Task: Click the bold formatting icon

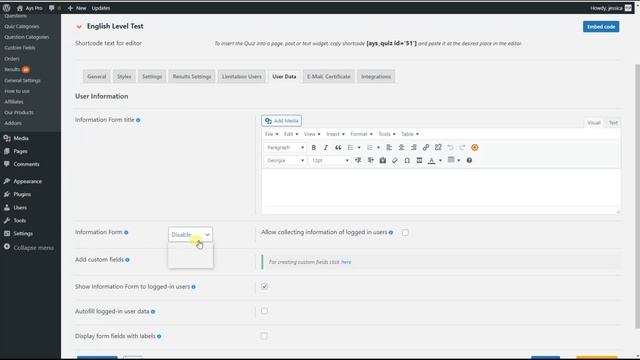Action: (x=313, y=147)
